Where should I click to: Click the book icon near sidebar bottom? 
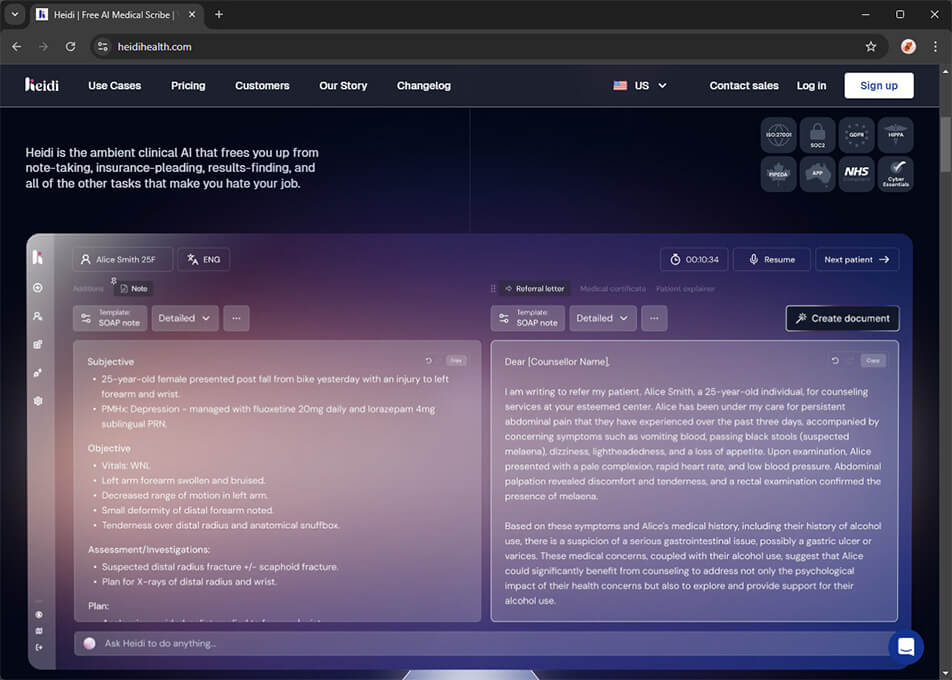(39, 631)
